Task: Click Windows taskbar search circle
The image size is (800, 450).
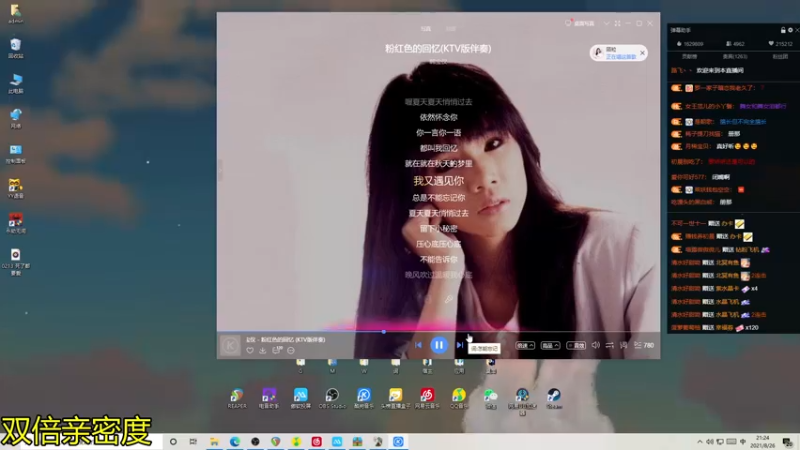Action: [173, 442]
